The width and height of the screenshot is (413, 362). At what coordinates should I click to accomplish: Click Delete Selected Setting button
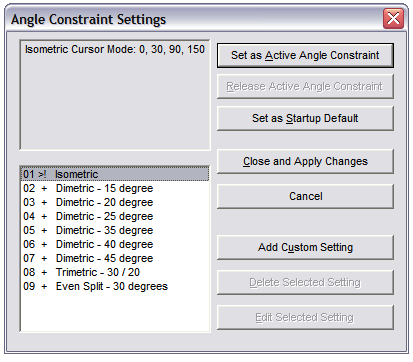[305, 283]
